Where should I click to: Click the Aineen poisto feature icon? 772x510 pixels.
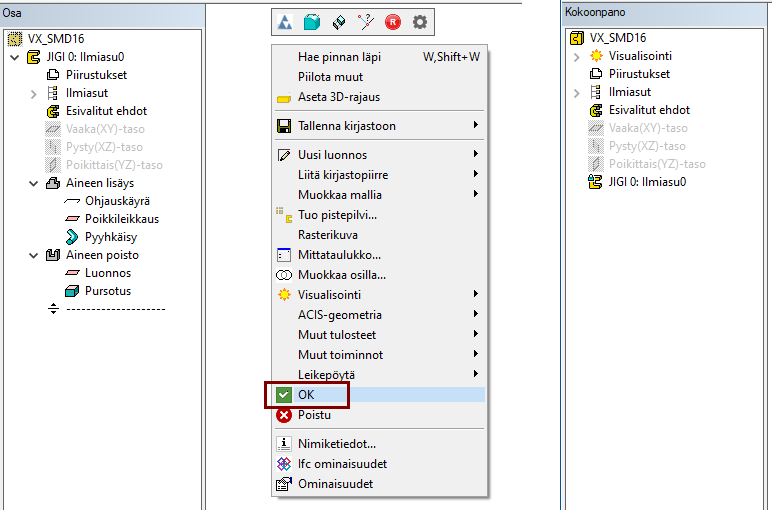pos(53,255)
